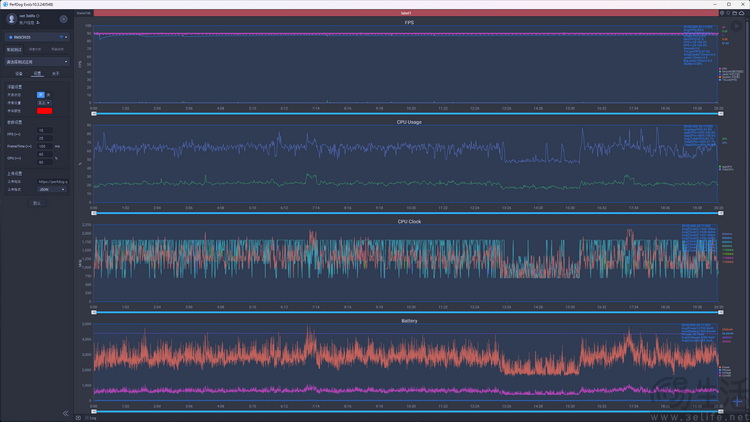750x422 pixels.
Task: Click the red label1 bar
Action: pos(406,13)
